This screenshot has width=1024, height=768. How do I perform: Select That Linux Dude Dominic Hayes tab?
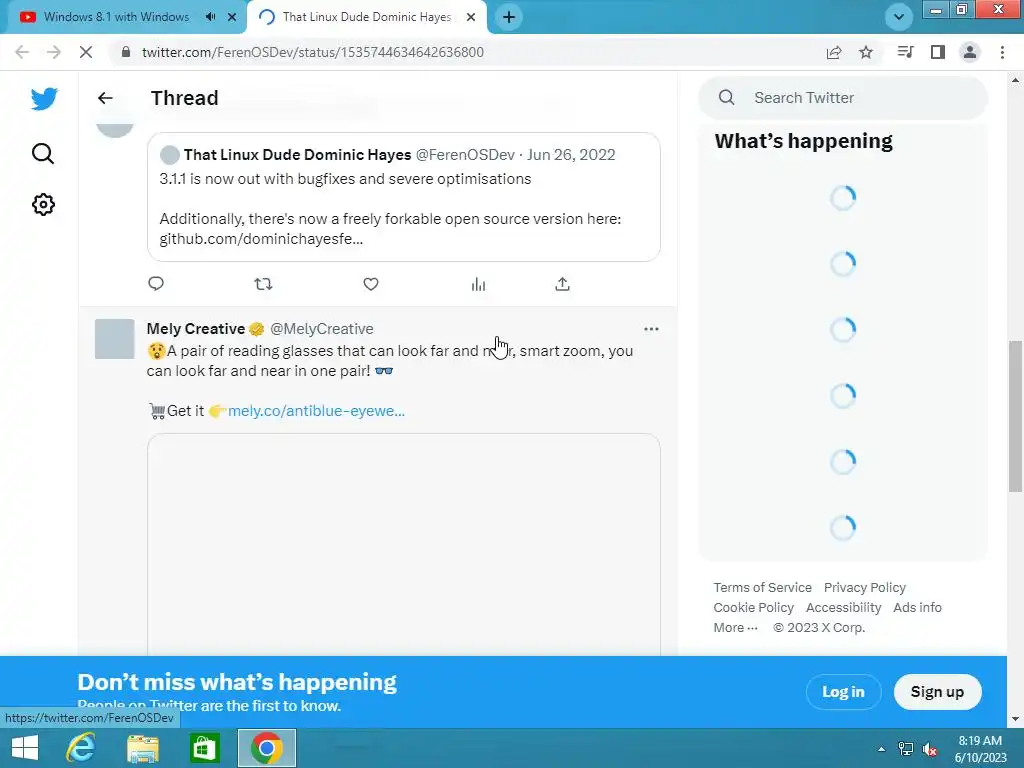pos(366,17)
